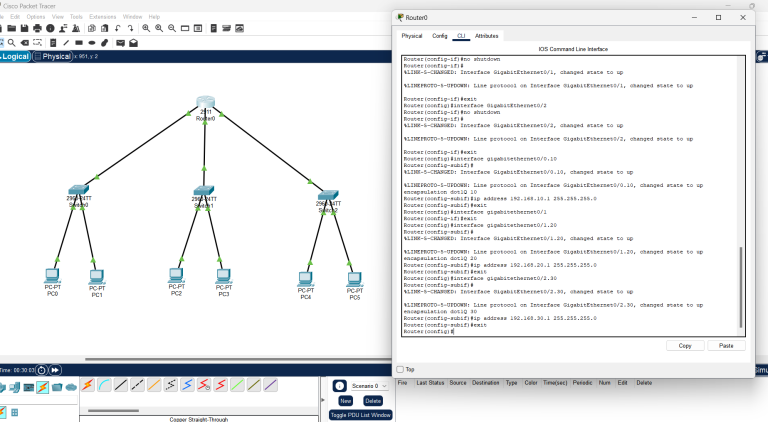Click the Delete scenario button
The height and width of the screenshot is (422, 768).
[373, 400]
